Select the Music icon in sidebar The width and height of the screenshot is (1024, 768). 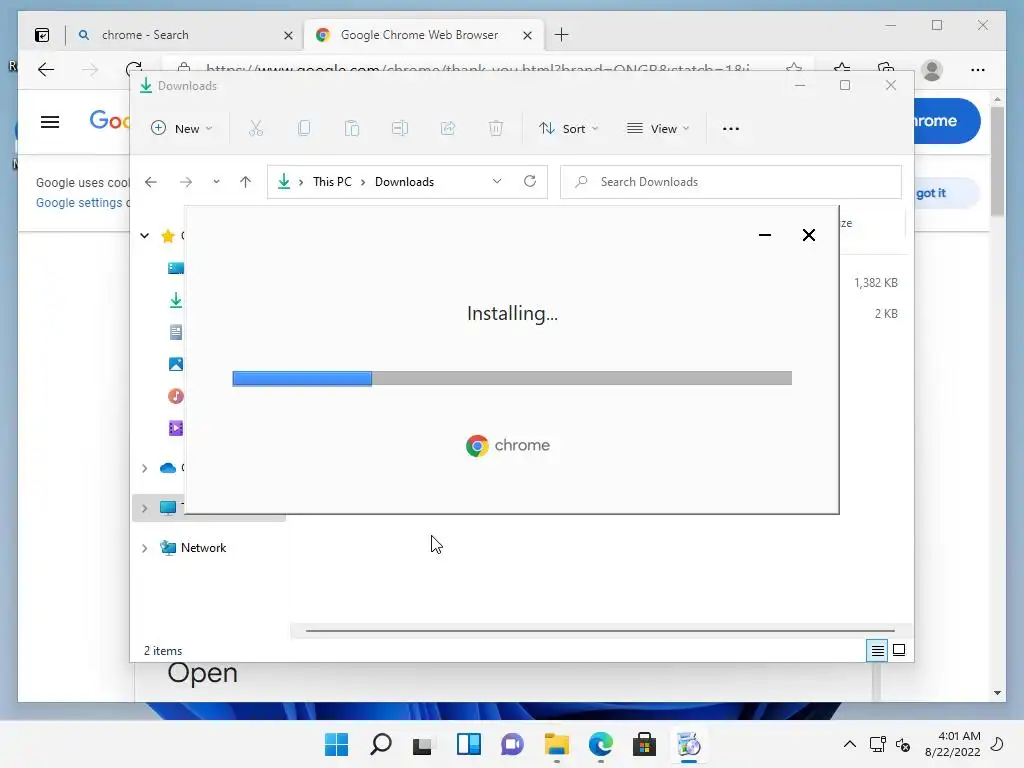point(176,396)
